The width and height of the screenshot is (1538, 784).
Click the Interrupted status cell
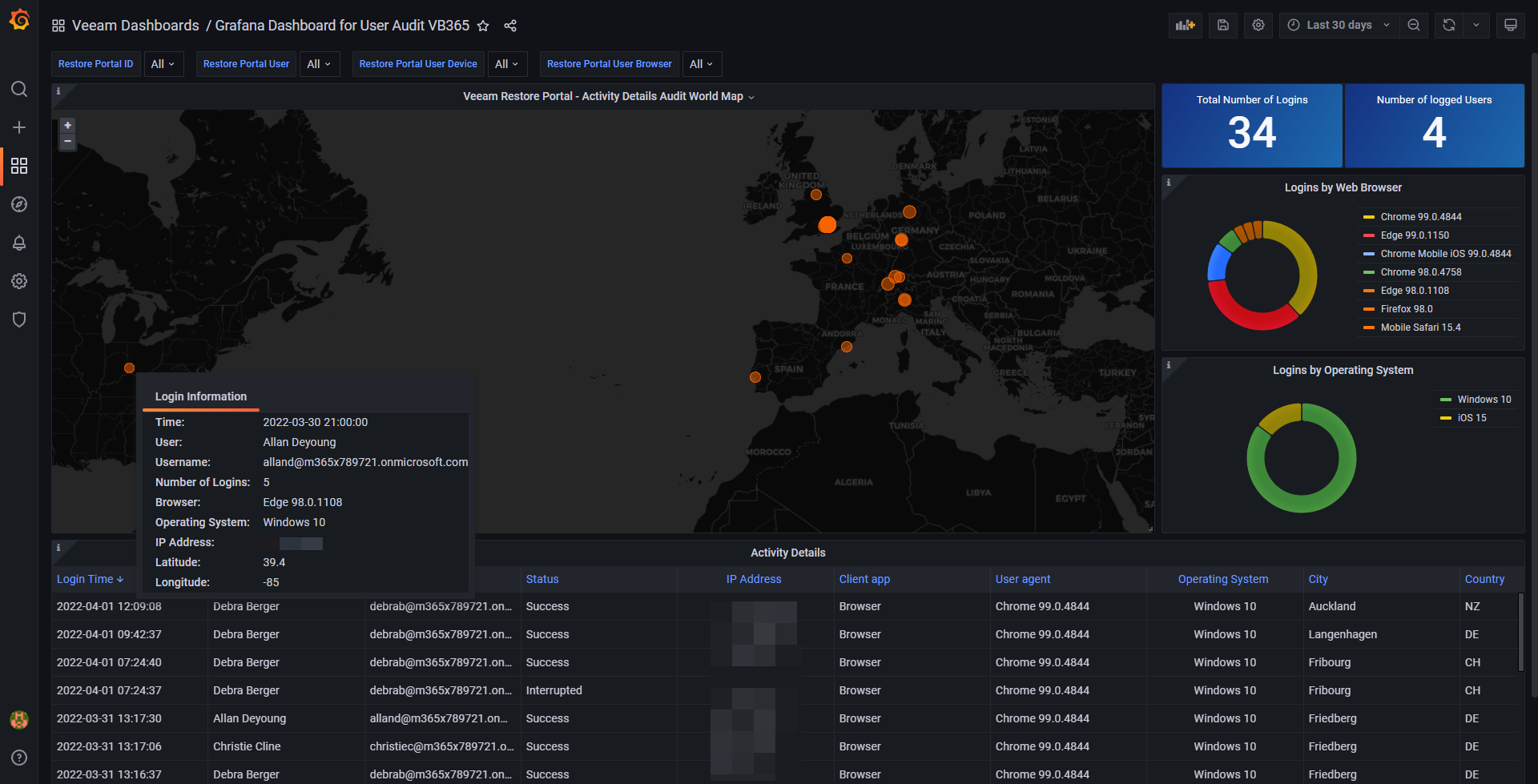[x=554, y=690]
